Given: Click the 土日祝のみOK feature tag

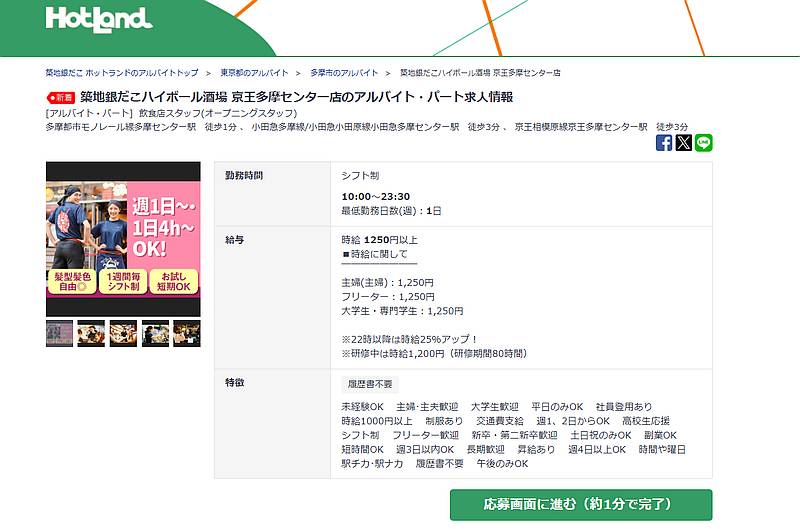Looking at the screenshot, I should point(601,435).
